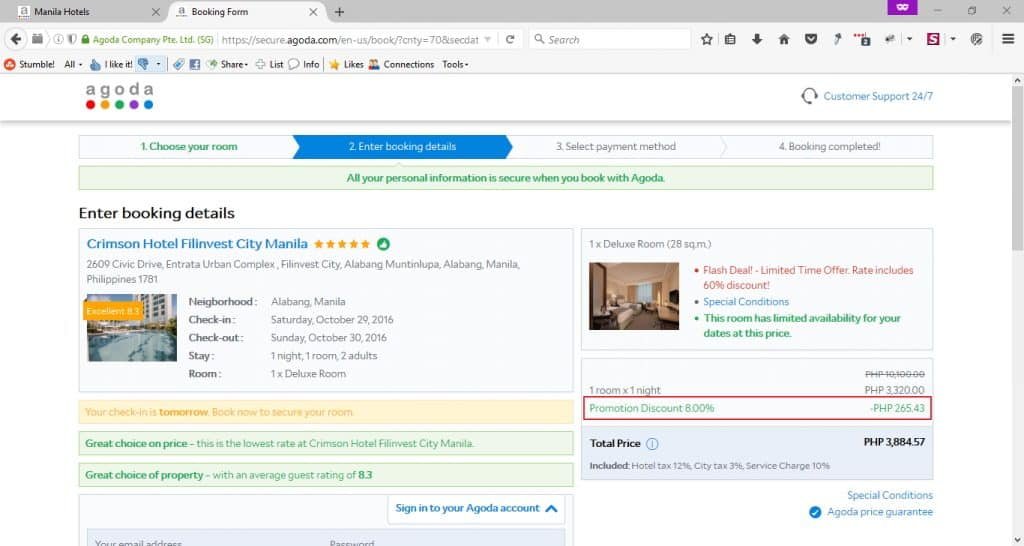Click the List plus icon item
The image size is (1024, 546).
(x=269, y=64)
